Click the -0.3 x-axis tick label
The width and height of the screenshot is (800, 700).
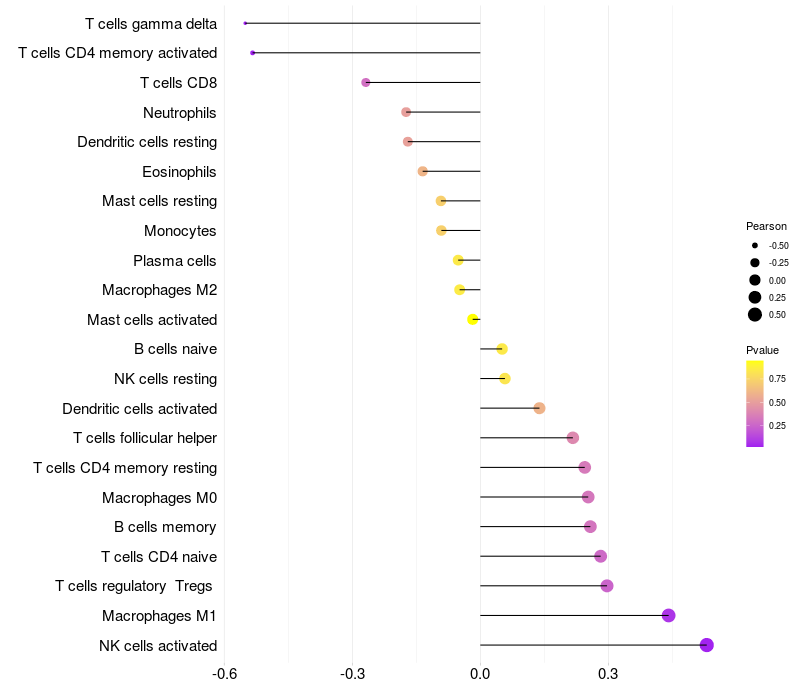point(352,674)
